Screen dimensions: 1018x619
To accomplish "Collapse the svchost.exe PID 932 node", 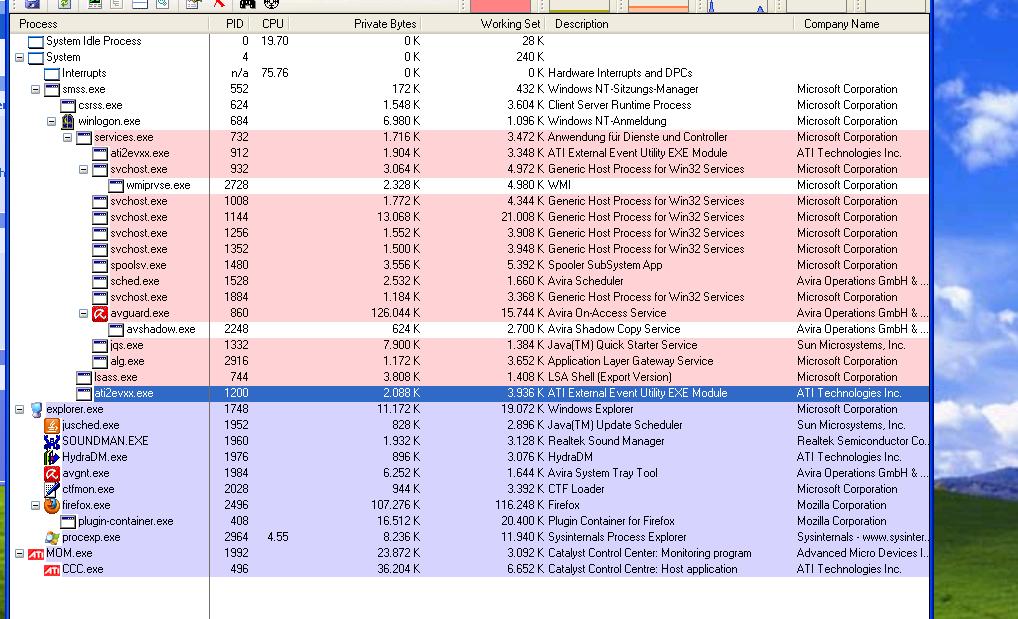I will pyautogui.click(x=83, y=169).
